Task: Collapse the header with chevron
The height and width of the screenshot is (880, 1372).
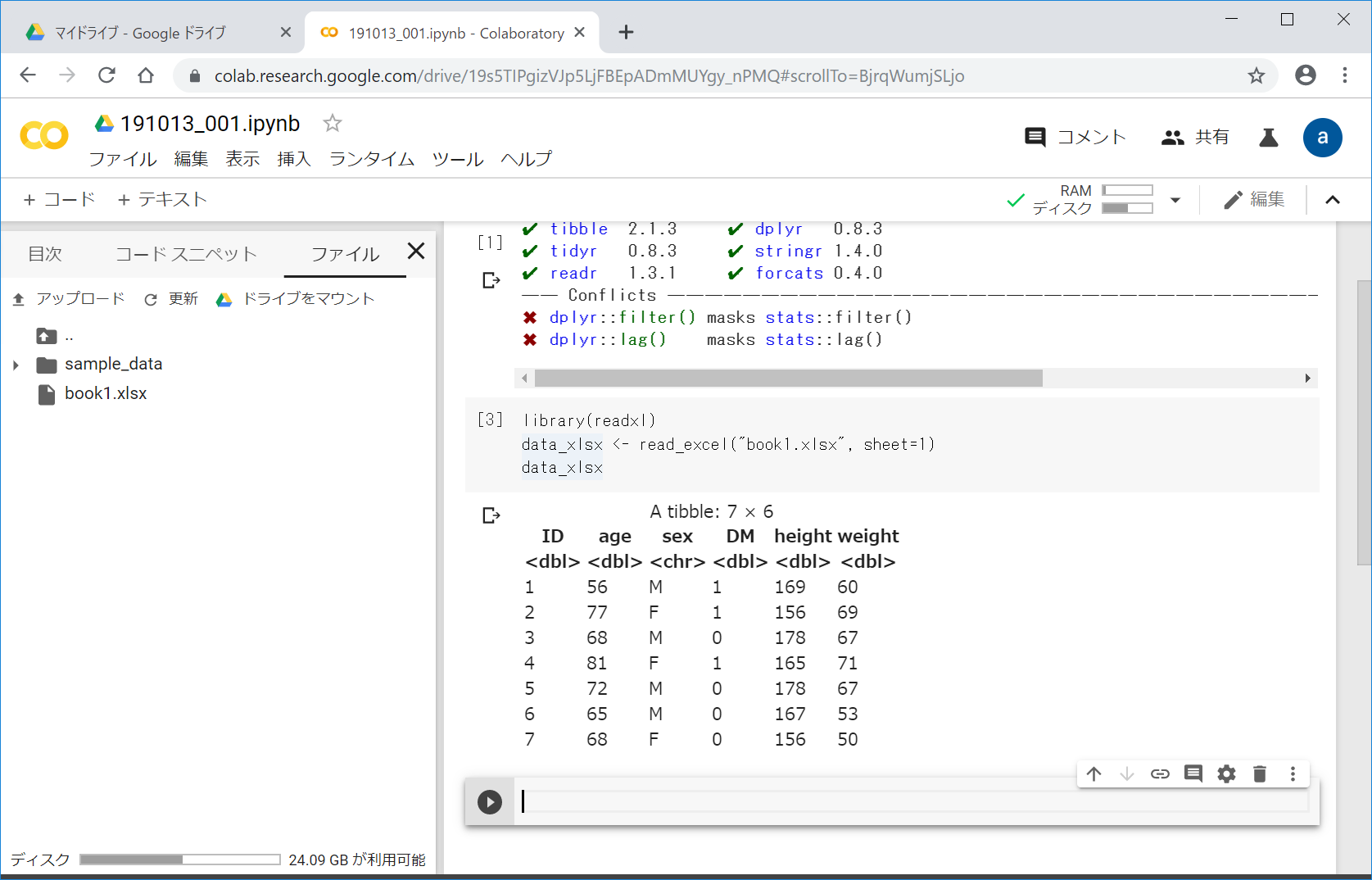Action: [x=1333, y=200]
